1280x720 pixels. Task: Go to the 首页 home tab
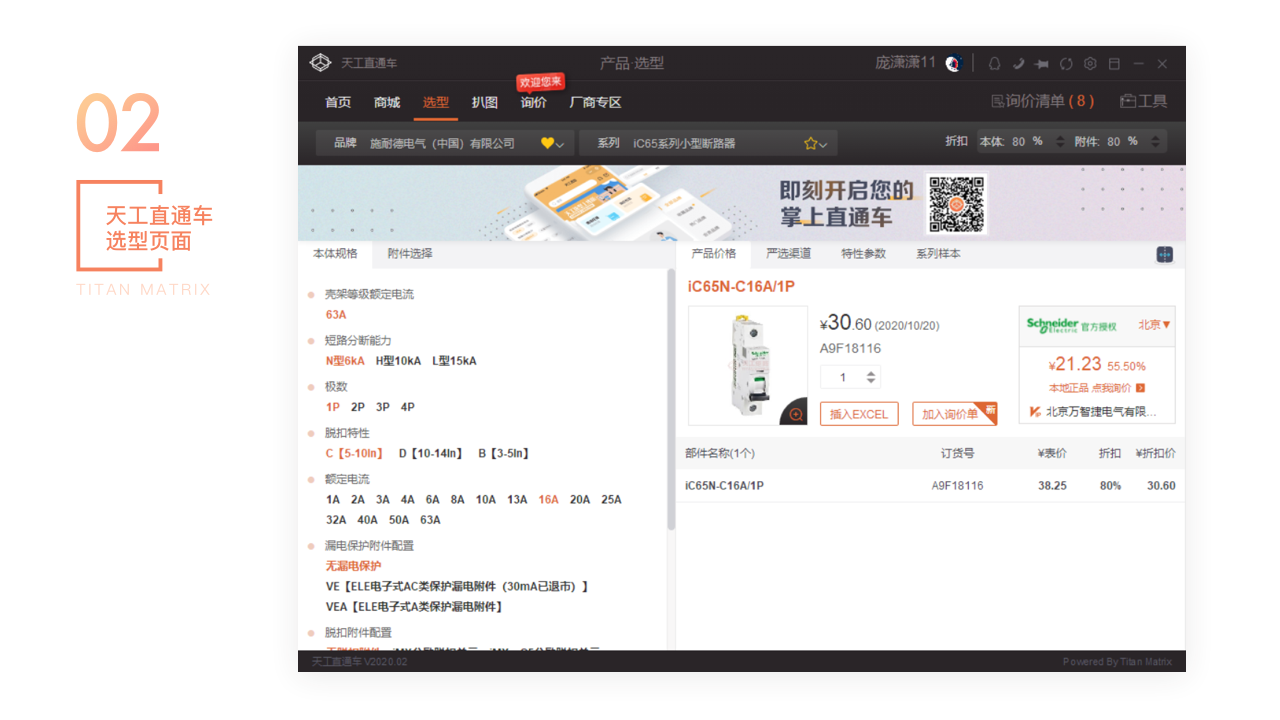338,102
